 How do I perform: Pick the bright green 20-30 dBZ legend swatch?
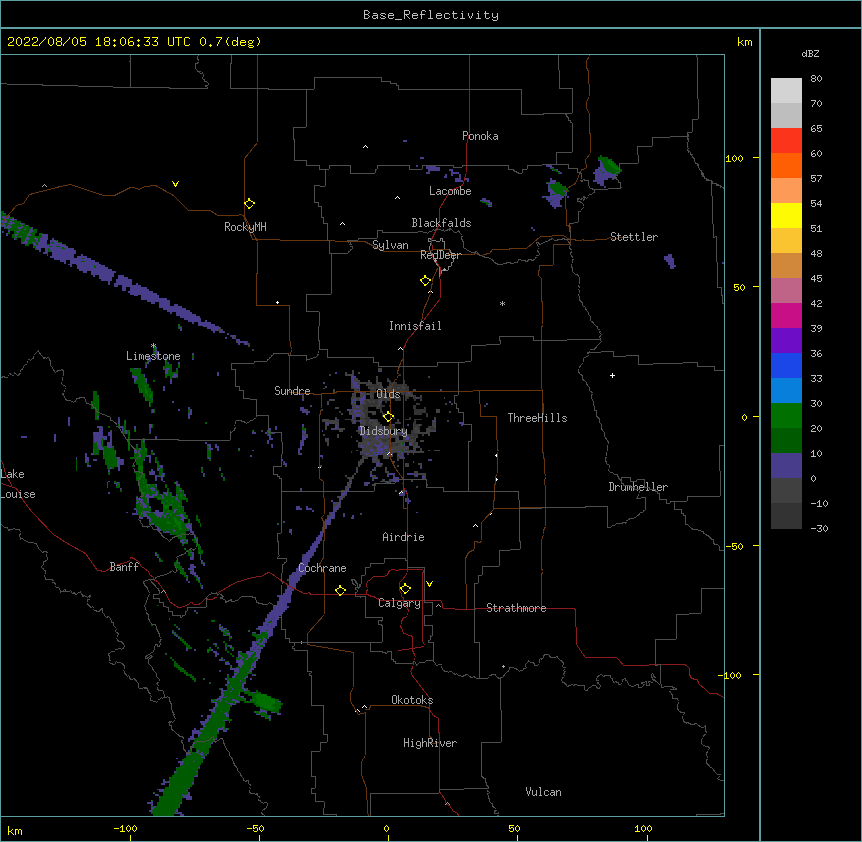pyautogui.click(x=786, y=416)
